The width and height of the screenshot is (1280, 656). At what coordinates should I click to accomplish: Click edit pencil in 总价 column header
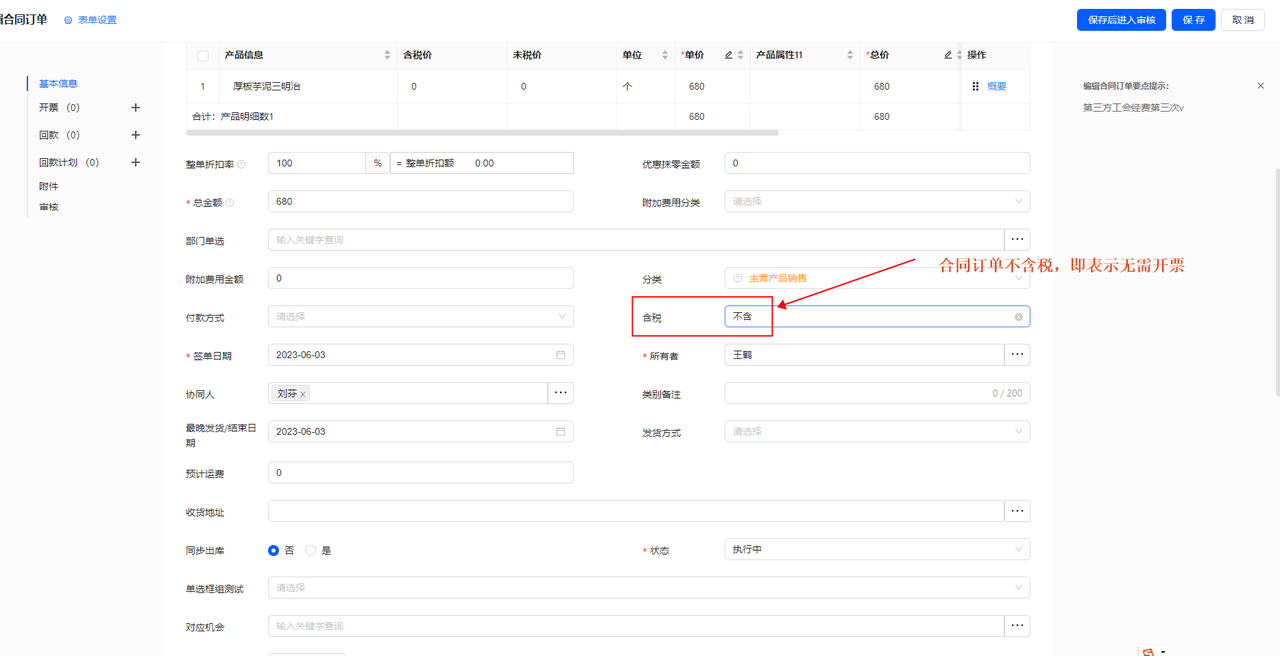click(x=947, y=55)
